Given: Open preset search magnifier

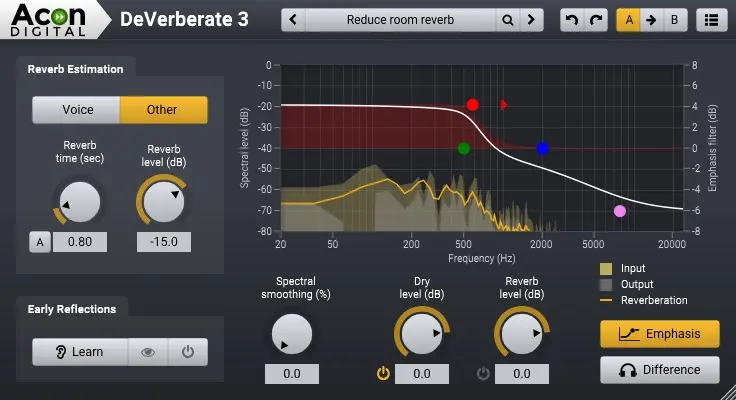Looking at the screenshot, I should tap(507, 20).
